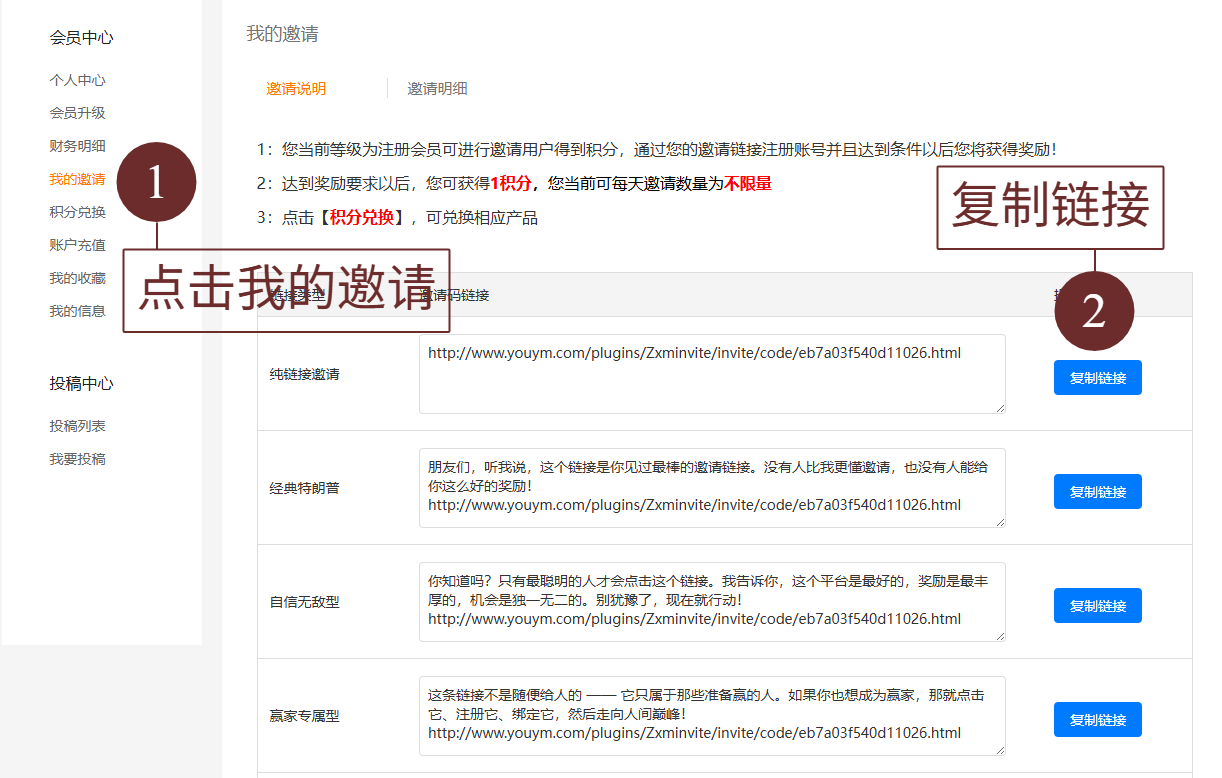The image size is (1222, 778).
Task: Switch to 邀请明细 tab
Action: (x=437, y=89)
